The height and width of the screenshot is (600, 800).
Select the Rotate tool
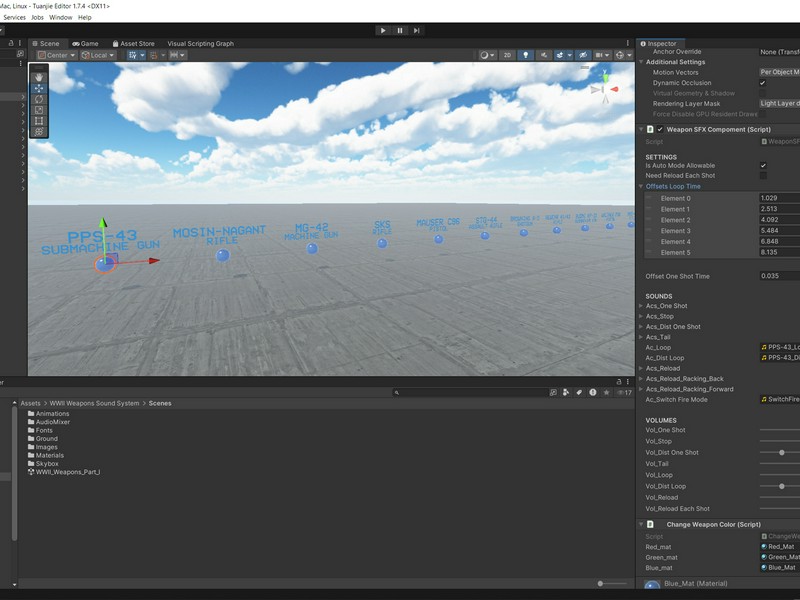[x=39, y=99]
